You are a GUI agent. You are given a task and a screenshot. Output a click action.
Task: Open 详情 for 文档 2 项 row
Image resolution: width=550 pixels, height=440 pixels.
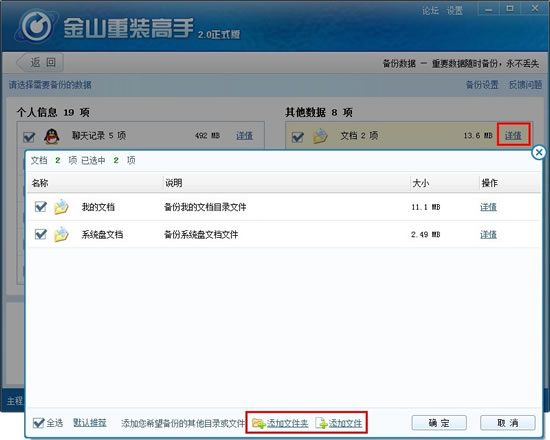[x=513, y=135]
